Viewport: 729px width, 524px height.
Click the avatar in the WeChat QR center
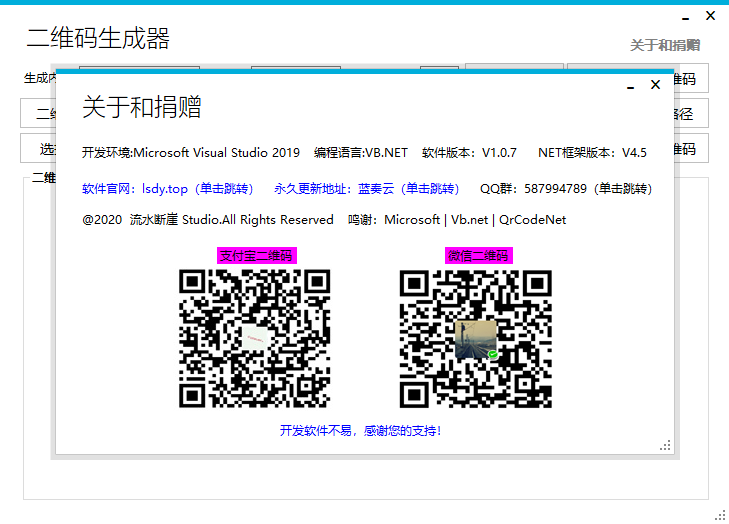[x=475, y=339]
